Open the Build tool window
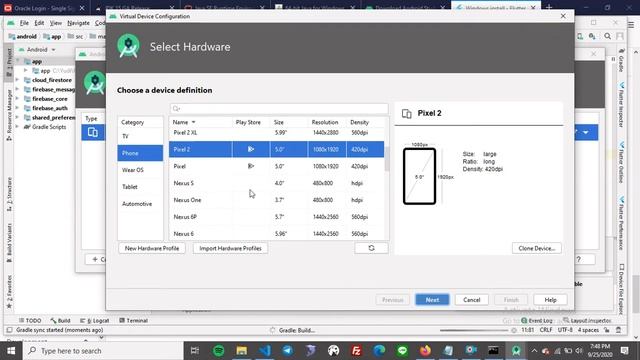The image size is (640, 360). [x=60, y=320]
